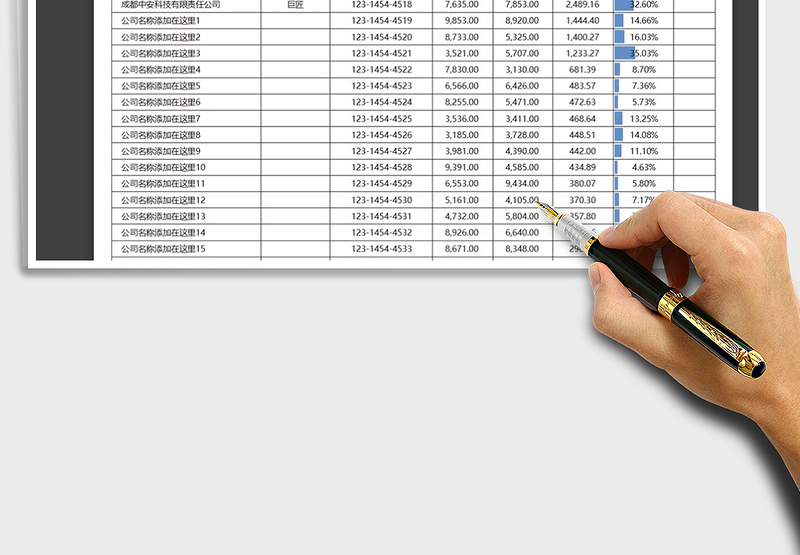This screenshot has width=800, height=555.
Task: Select company cell 公司名称添加在这里14
Action: [186, 233]
